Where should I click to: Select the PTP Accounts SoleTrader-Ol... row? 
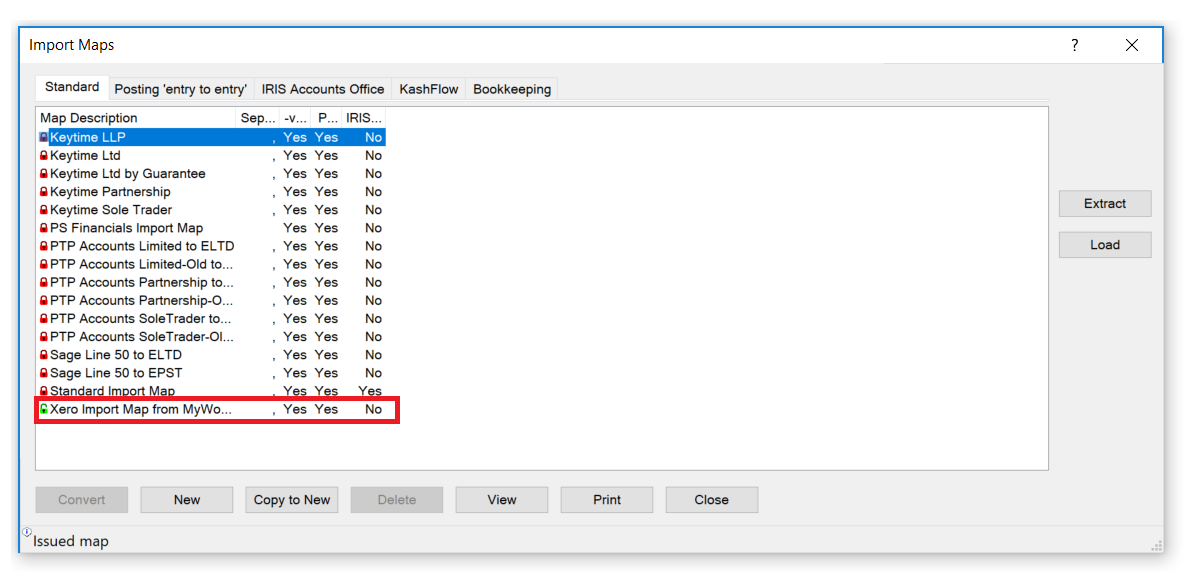click(x=211, y=337)
